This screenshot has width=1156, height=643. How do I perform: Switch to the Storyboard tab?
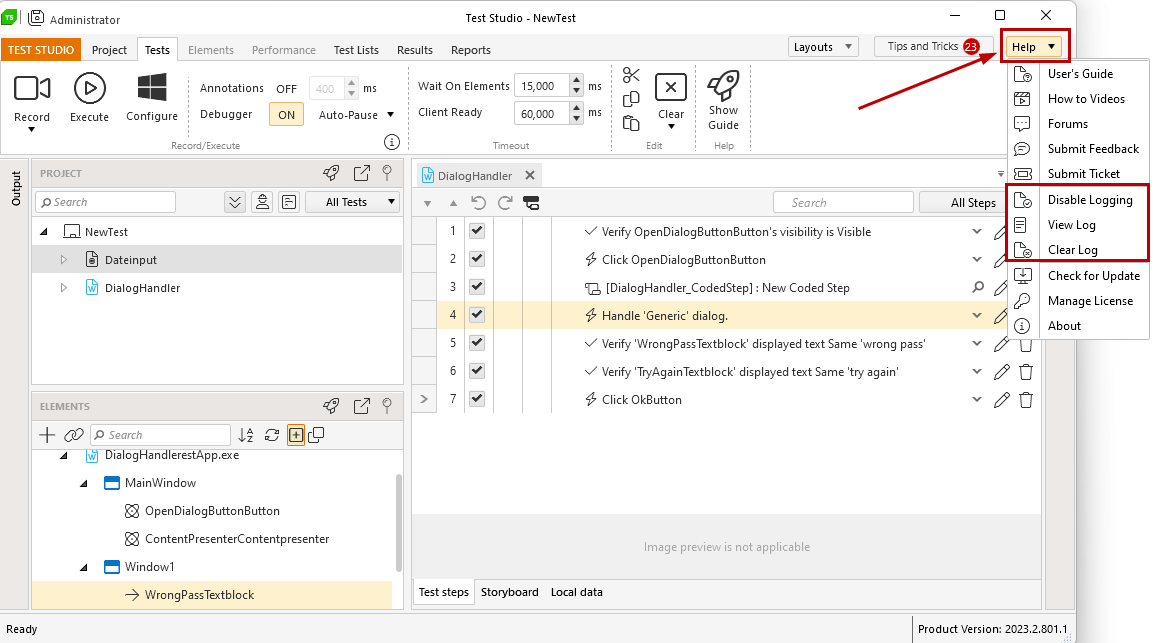click(509, 592)
